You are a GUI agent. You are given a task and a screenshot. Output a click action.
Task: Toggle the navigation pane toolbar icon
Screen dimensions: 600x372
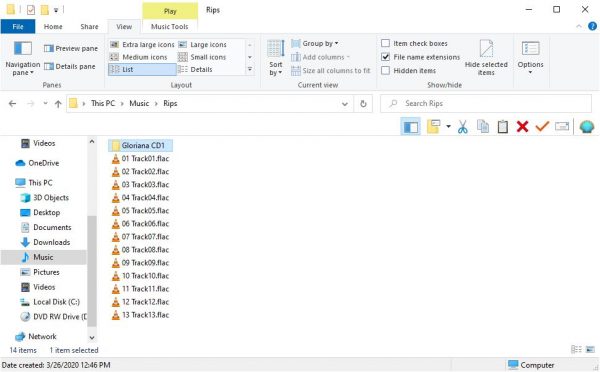411,127
